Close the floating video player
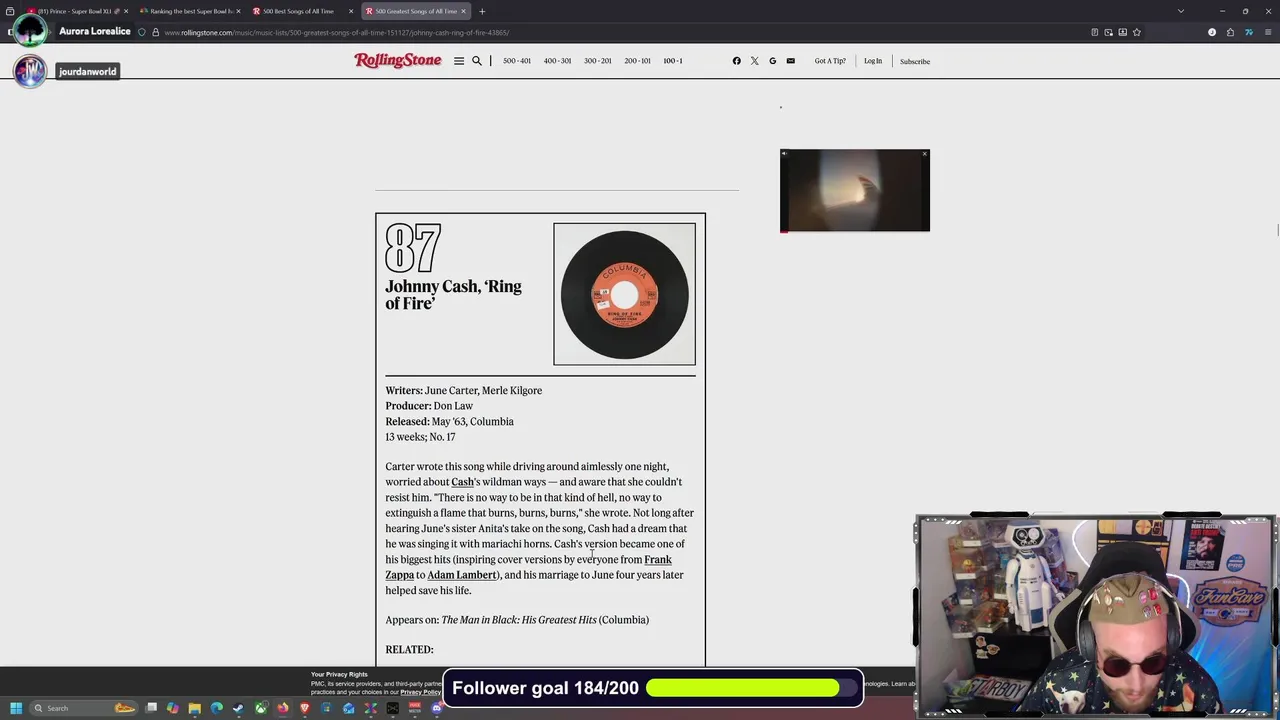This screenshot has width=1280, height=720. 925,154
